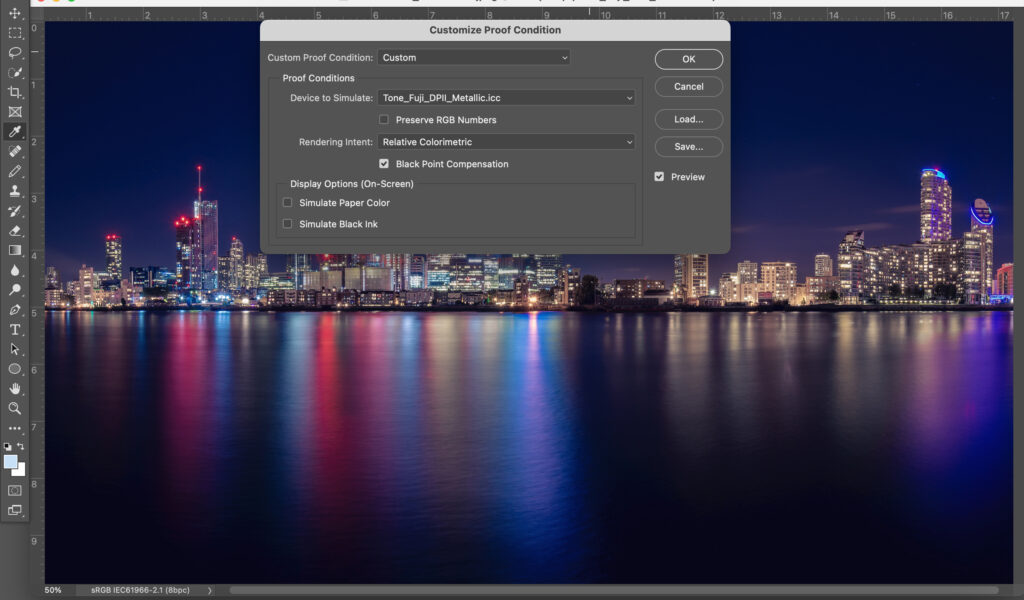Select the Dodge tool

pos(14,290)
